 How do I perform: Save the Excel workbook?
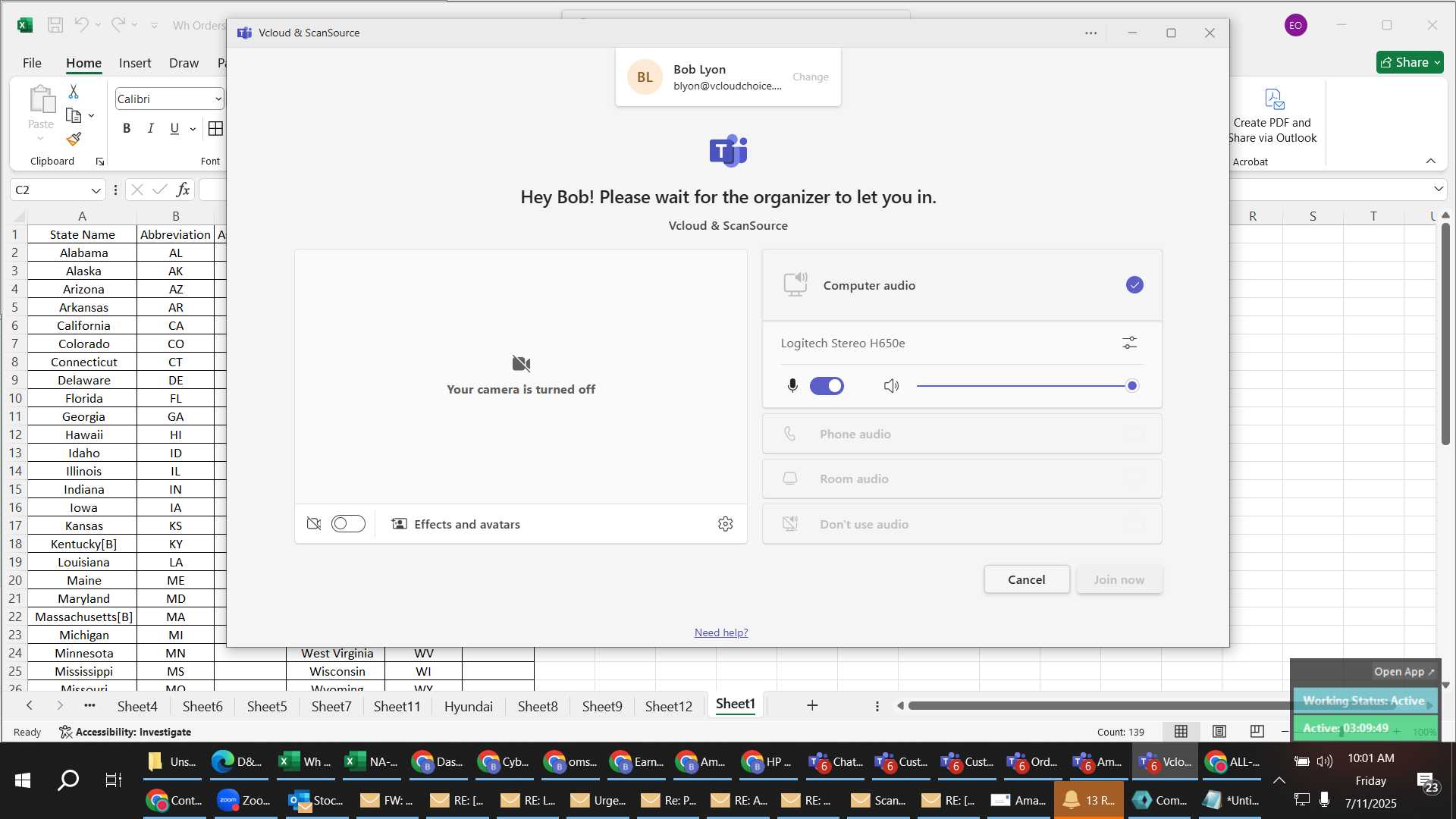pyautogui.click(x=55, y=25)
